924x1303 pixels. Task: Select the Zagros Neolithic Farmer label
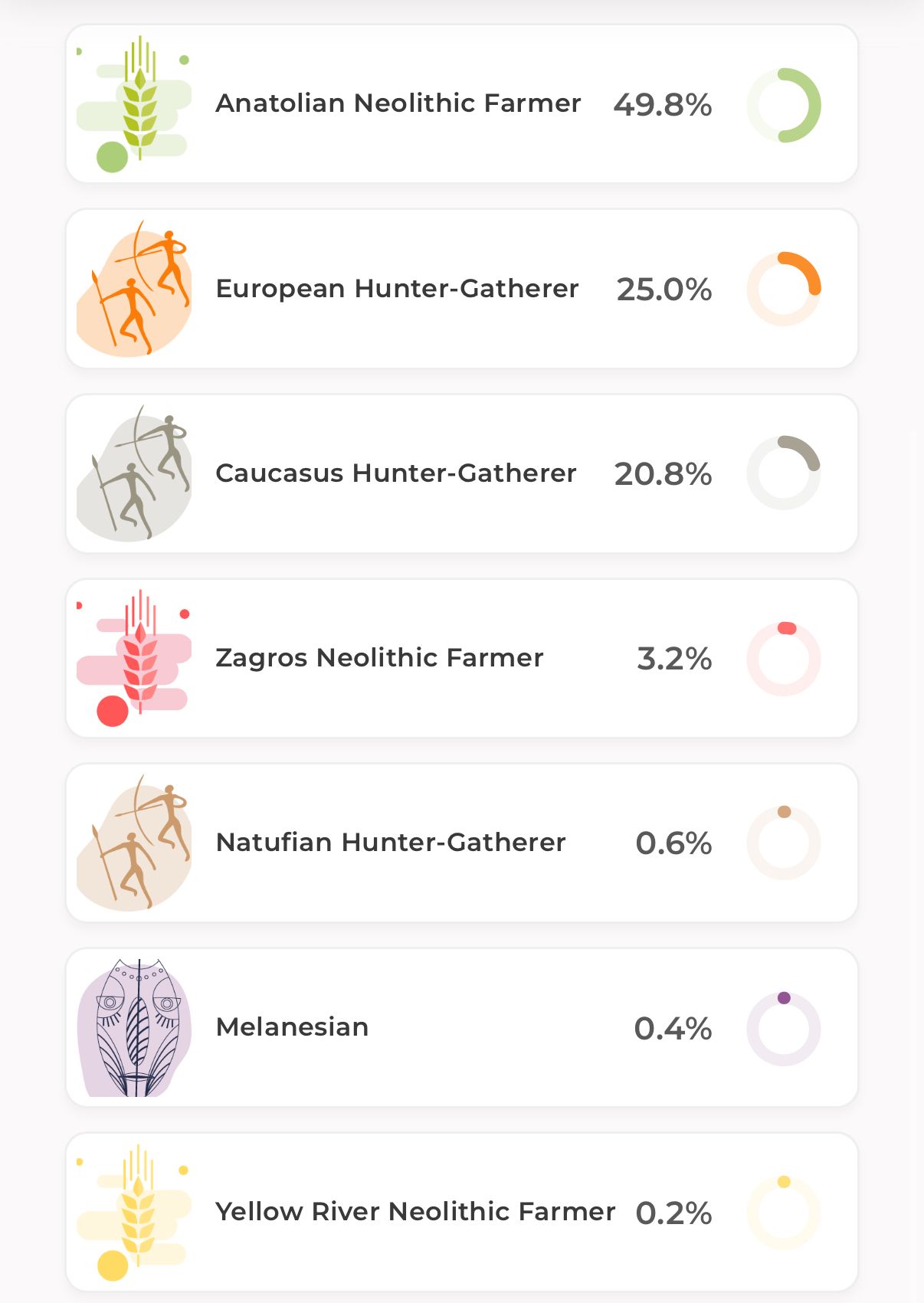379,658
